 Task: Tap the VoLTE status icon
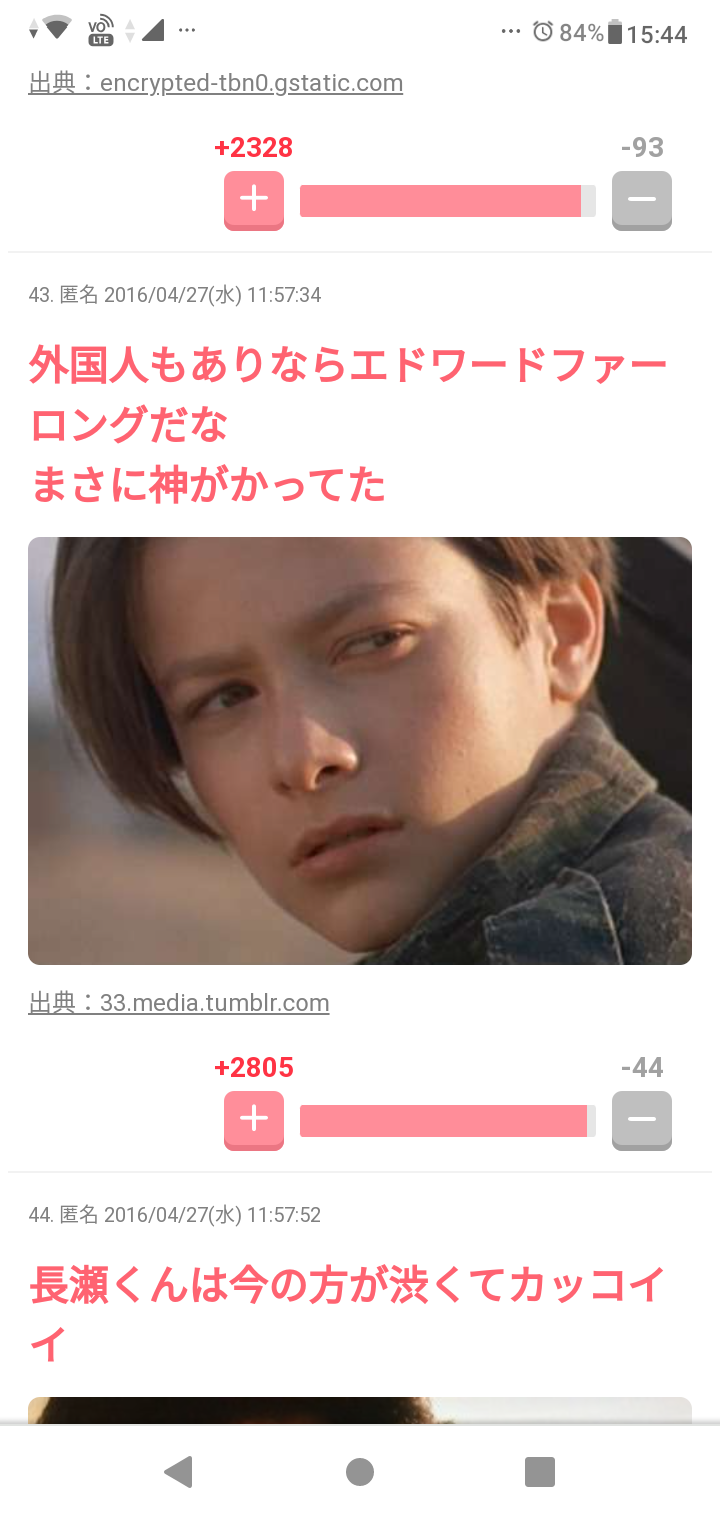tap(101, 31)
